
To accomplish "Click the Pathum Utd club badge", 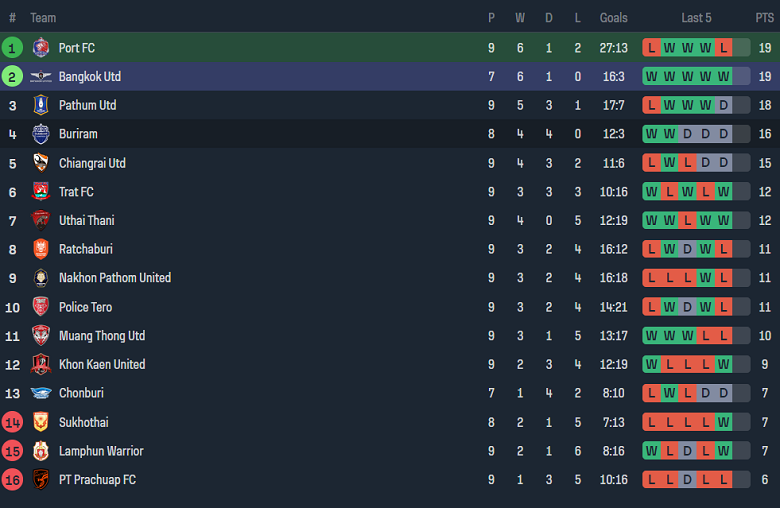I will click(41, 105).
